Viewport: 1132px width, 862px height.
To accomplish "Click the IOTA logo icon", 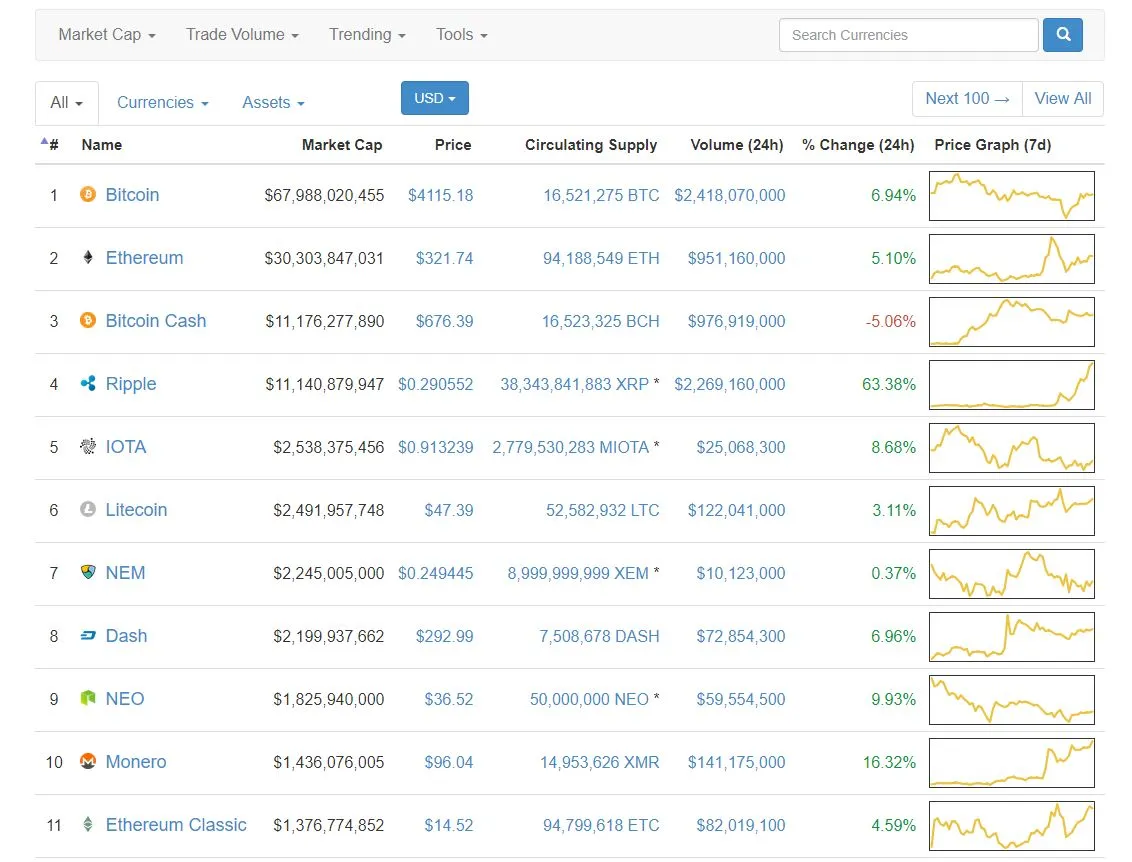I will click(88, 447).
